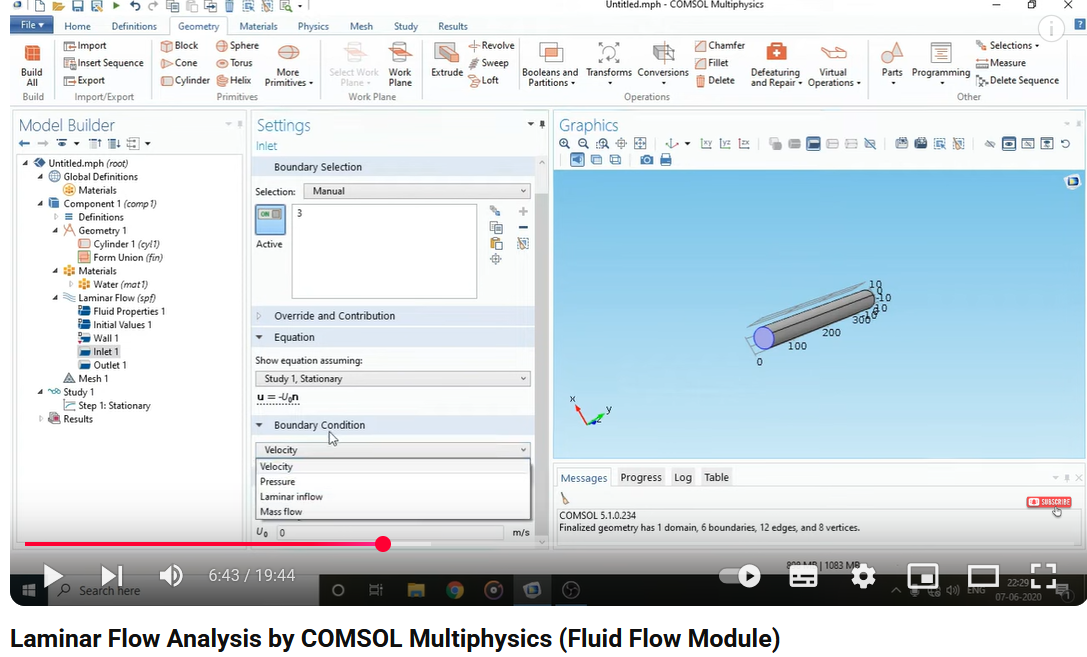Select the Extrude tool in ribbon
This screenshot has width=1087, height=657.
(447, 55)
